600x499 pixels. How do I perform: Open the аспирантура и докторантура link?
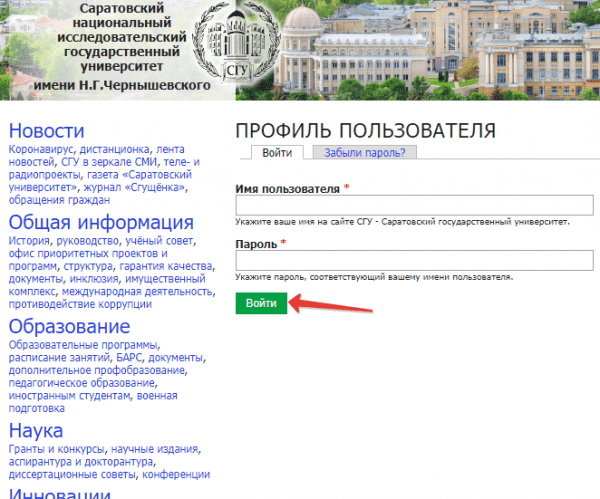81,462
